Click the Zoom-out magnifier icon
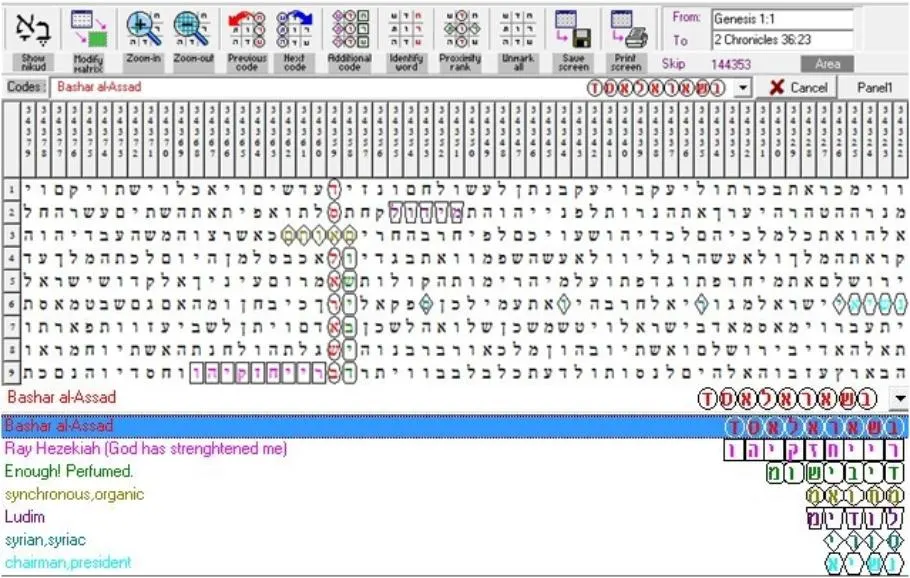Viewport: 910px width, 578px height. [x=193, y=29]
